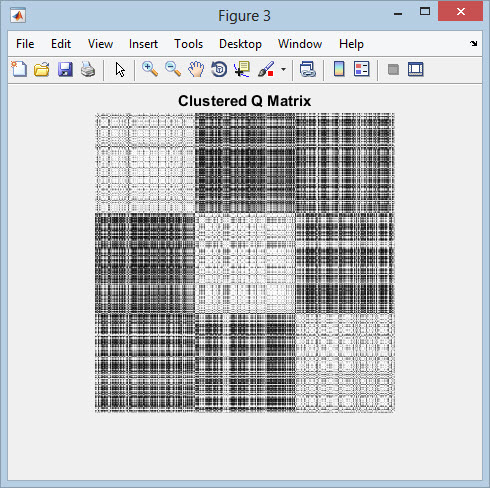
Task: Open the Insert menu
Action: pos(143,44)
